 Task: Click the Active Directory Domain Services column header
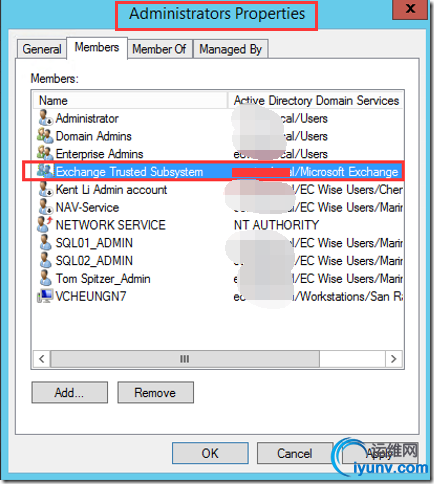click(x=316, y=100)
